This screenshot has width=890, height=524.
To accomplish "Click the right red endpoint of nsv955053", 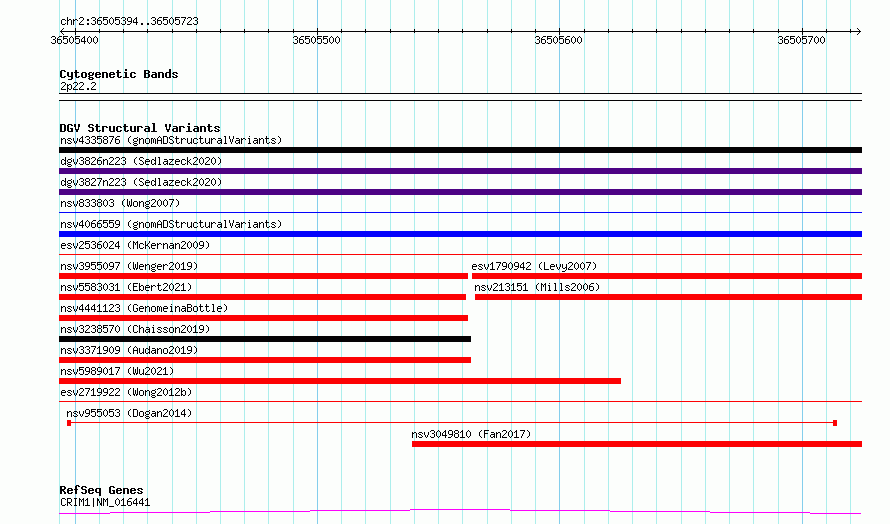I will 835,423.
